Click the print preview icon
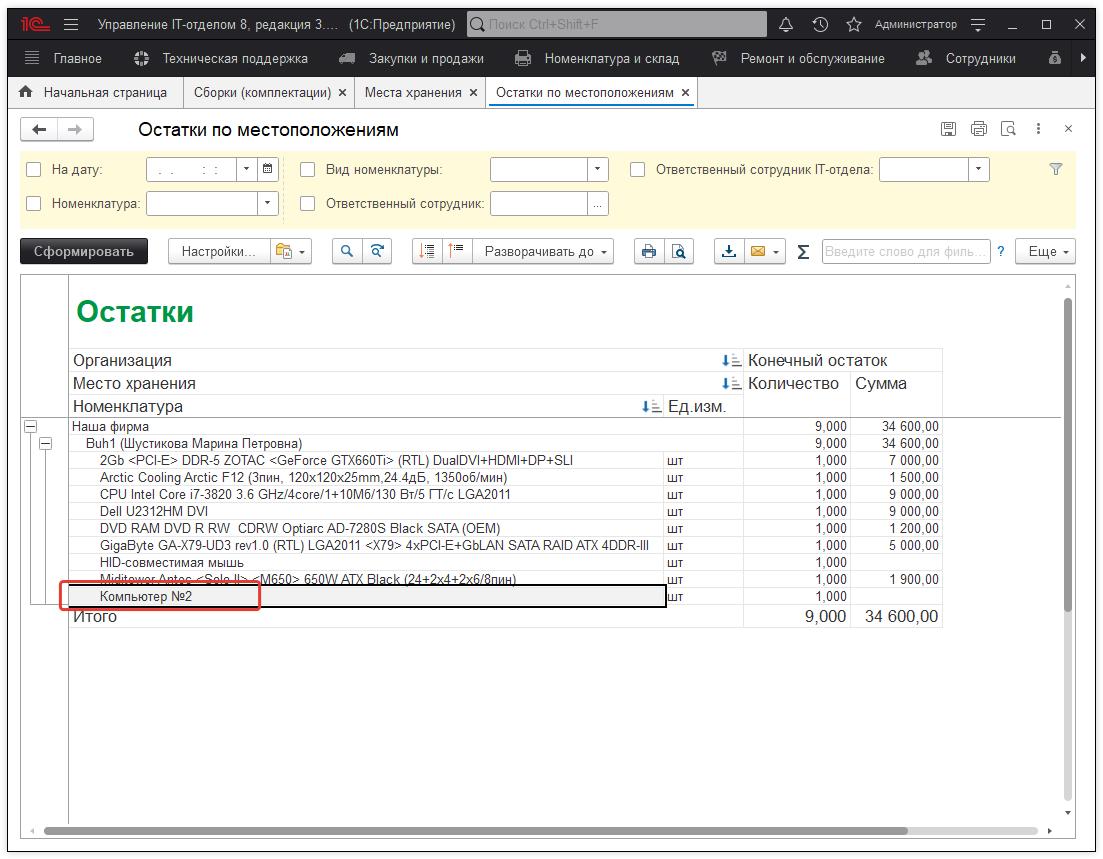Viewport: 1103px width, 859px height. (679, 252)
